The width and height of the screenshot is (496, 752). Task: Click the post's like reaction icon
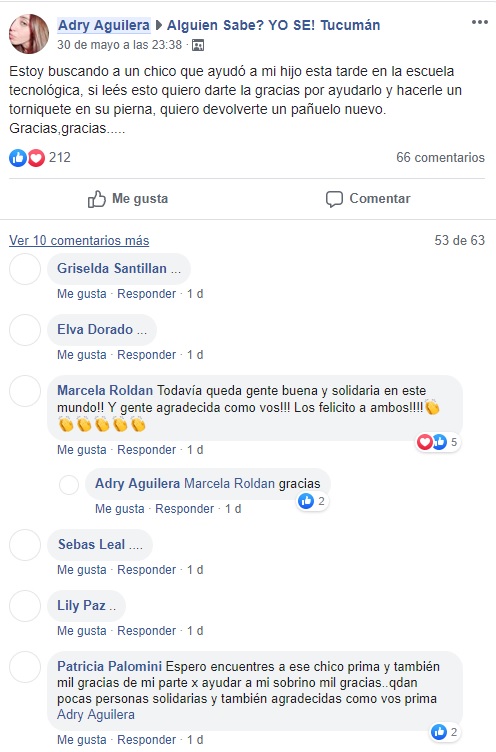(x=18, y=158)
